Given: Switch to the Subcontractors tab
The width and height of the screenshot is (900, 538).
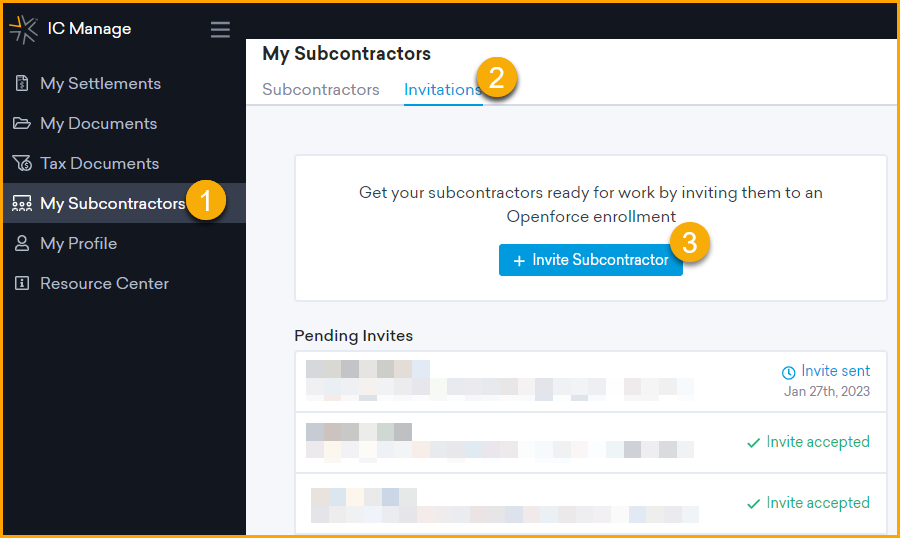Looking at the screenshot, I should tap(321, 90).
